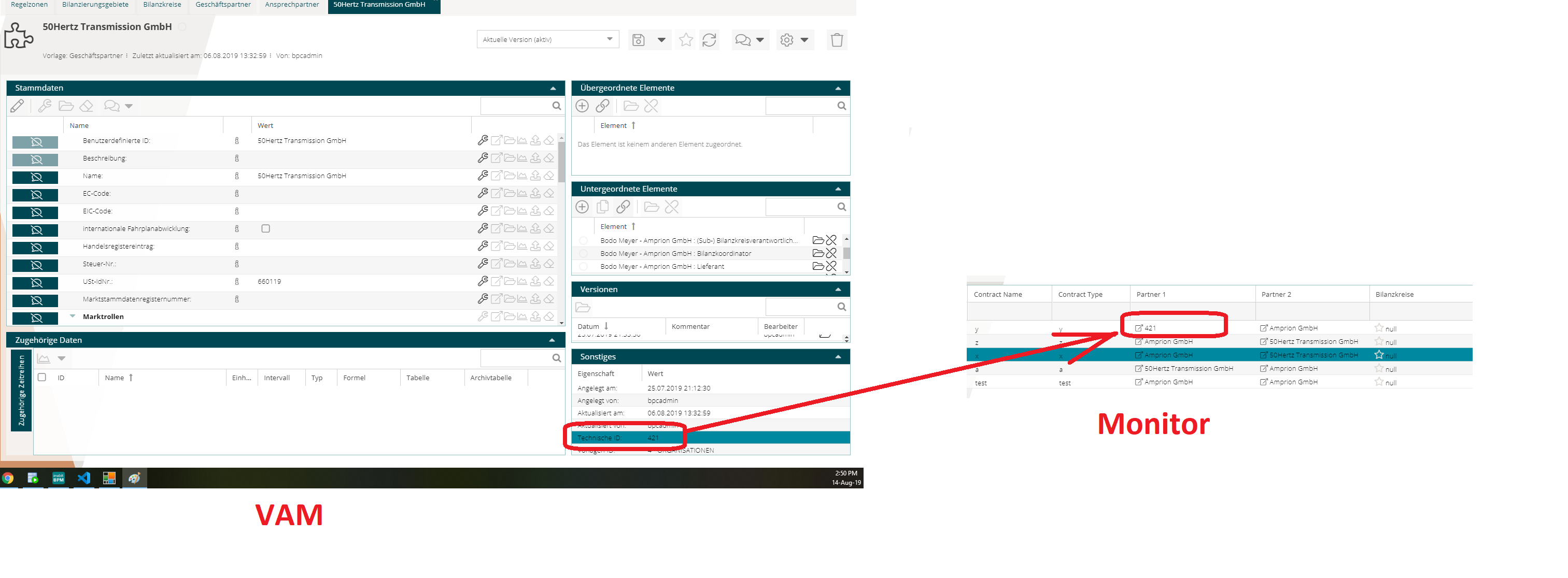Click plus icon to add untergeordnetes Element

[x=582, y=207]
